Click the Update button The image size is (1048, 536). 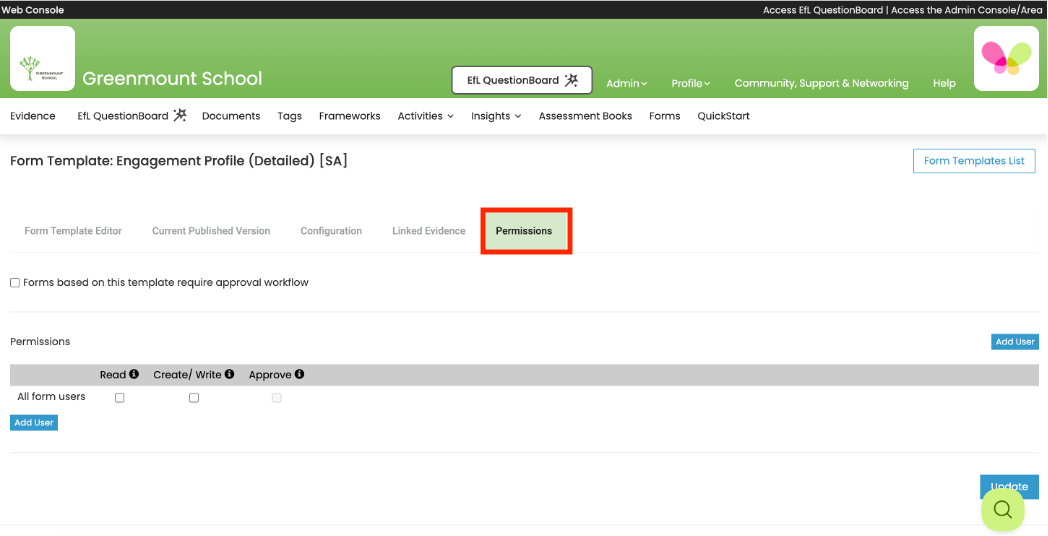1009,486
